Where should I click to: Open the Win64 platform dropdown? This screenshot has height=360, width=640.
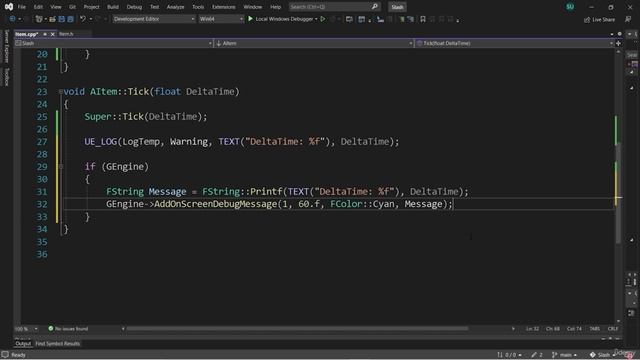point(221,19)
